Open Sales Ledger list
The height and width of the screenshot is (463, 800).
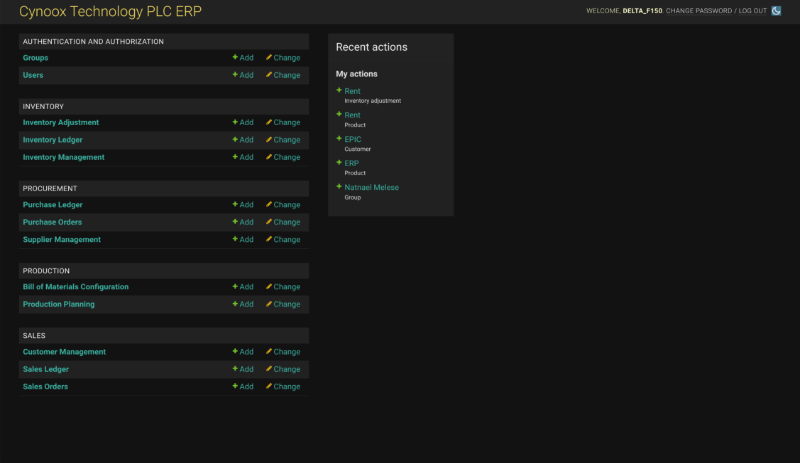[45, 369]
